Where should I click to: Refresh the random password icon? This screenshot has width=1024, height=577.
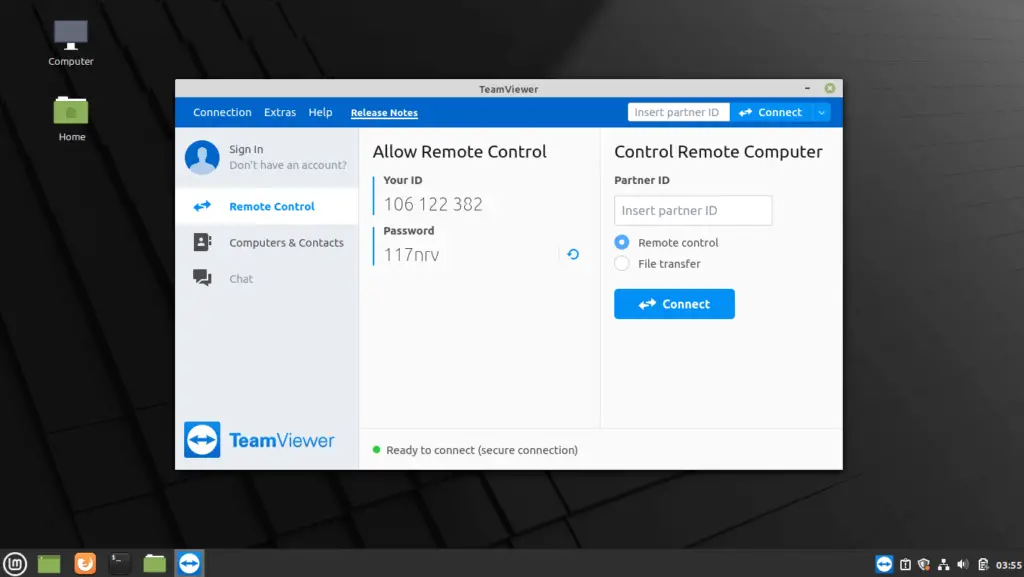coord(573,254)
